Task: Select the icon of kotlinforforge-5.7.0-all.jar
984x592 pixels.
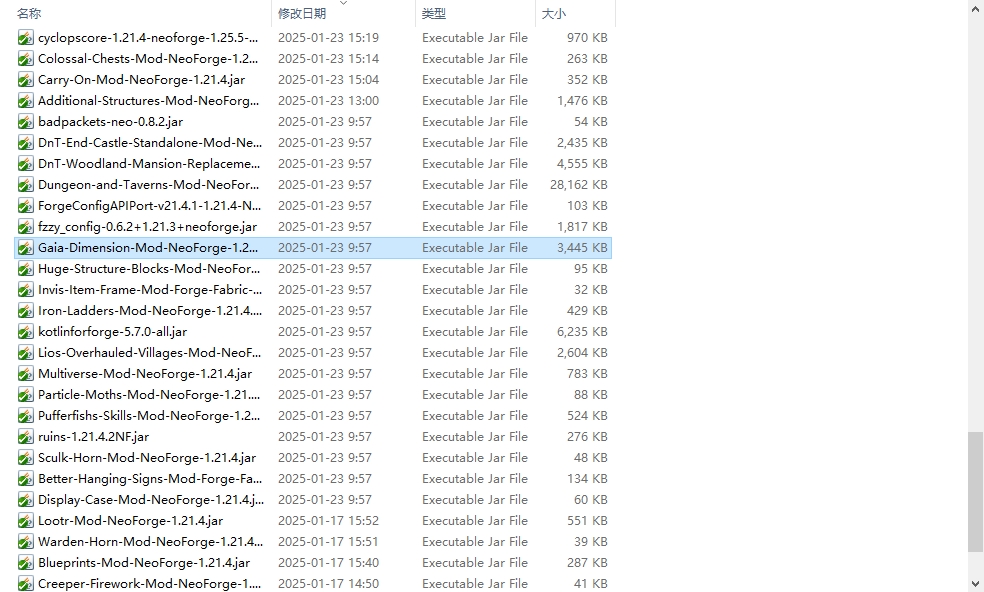Action: click(25, 332)
